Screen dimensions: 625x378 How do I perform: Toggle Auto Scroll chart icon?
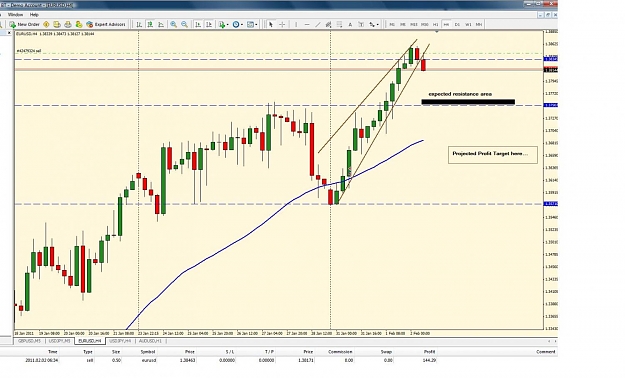(x=198, y=24)
